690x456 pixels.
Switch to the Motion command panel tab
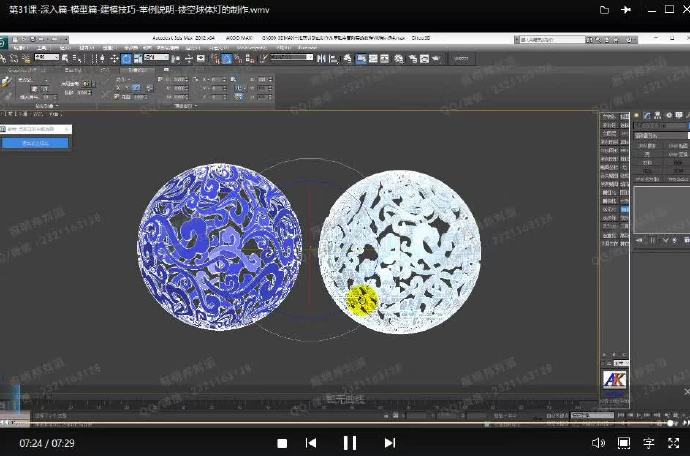click(x=669, y=115)
